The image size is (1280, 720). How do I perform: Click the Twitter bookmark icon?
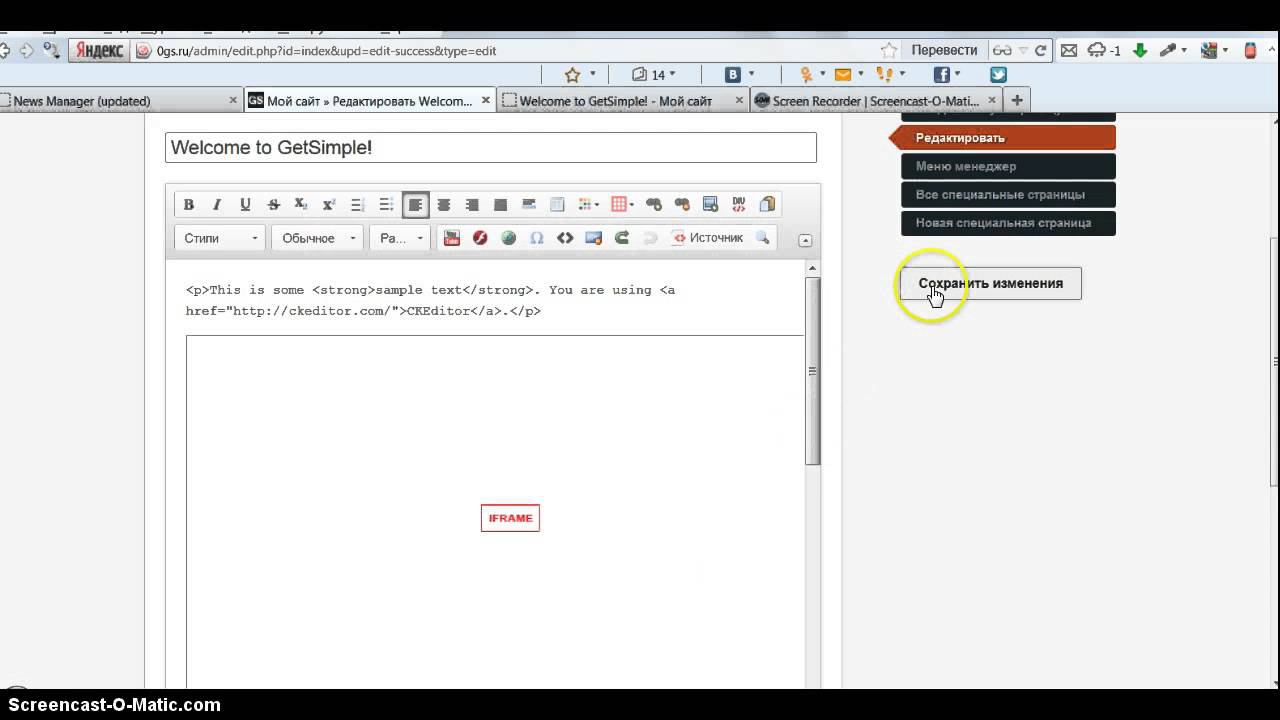(998, 75)
